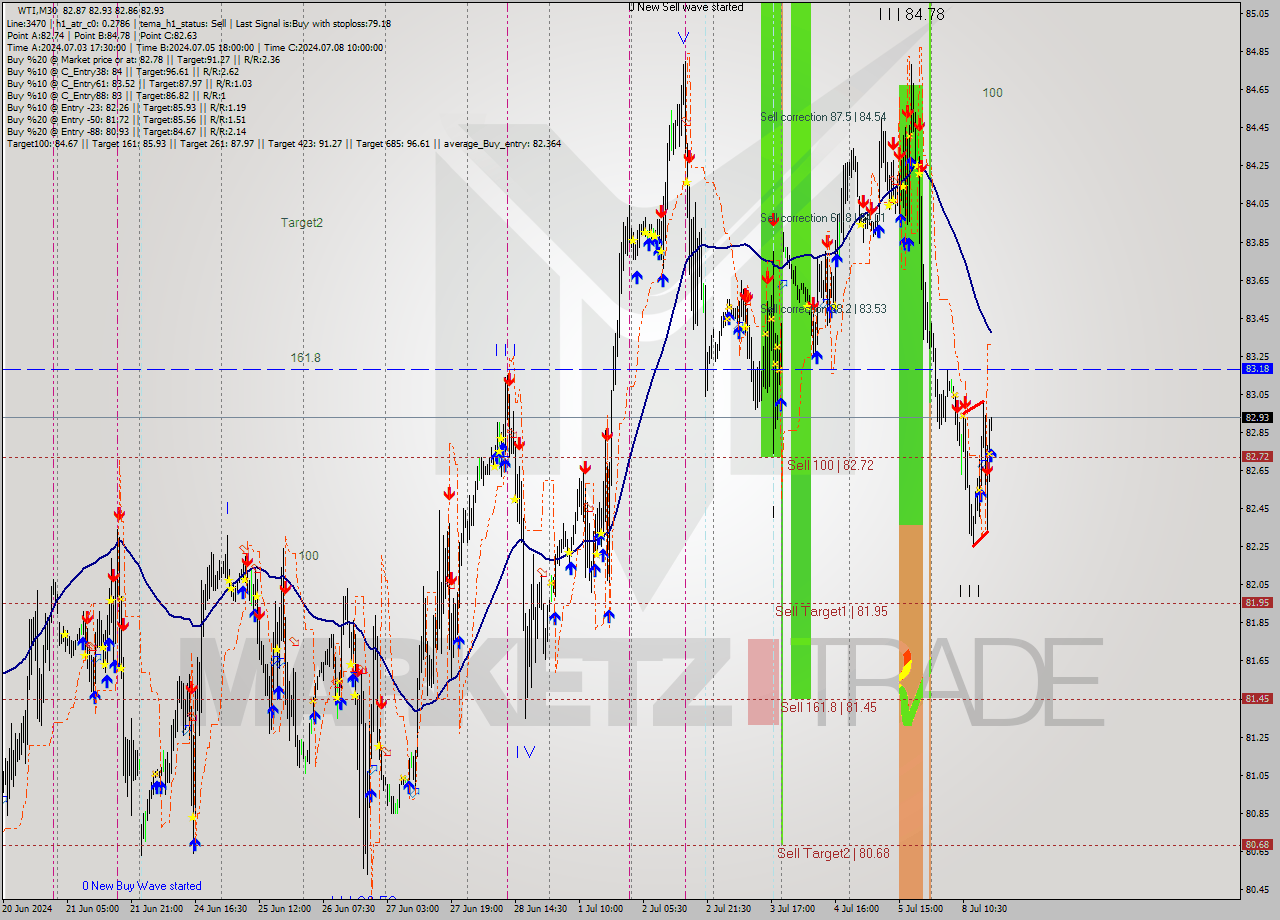Screen dimensions: 1280x920
Task: Click the 81.25 price axis value
Action: click(1256, 737)
